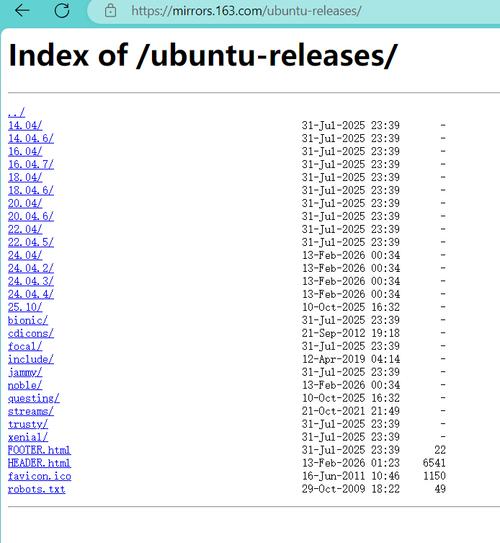Browse the focal/ folder
This screenshot has height=543, width=500.
[25, 346]
